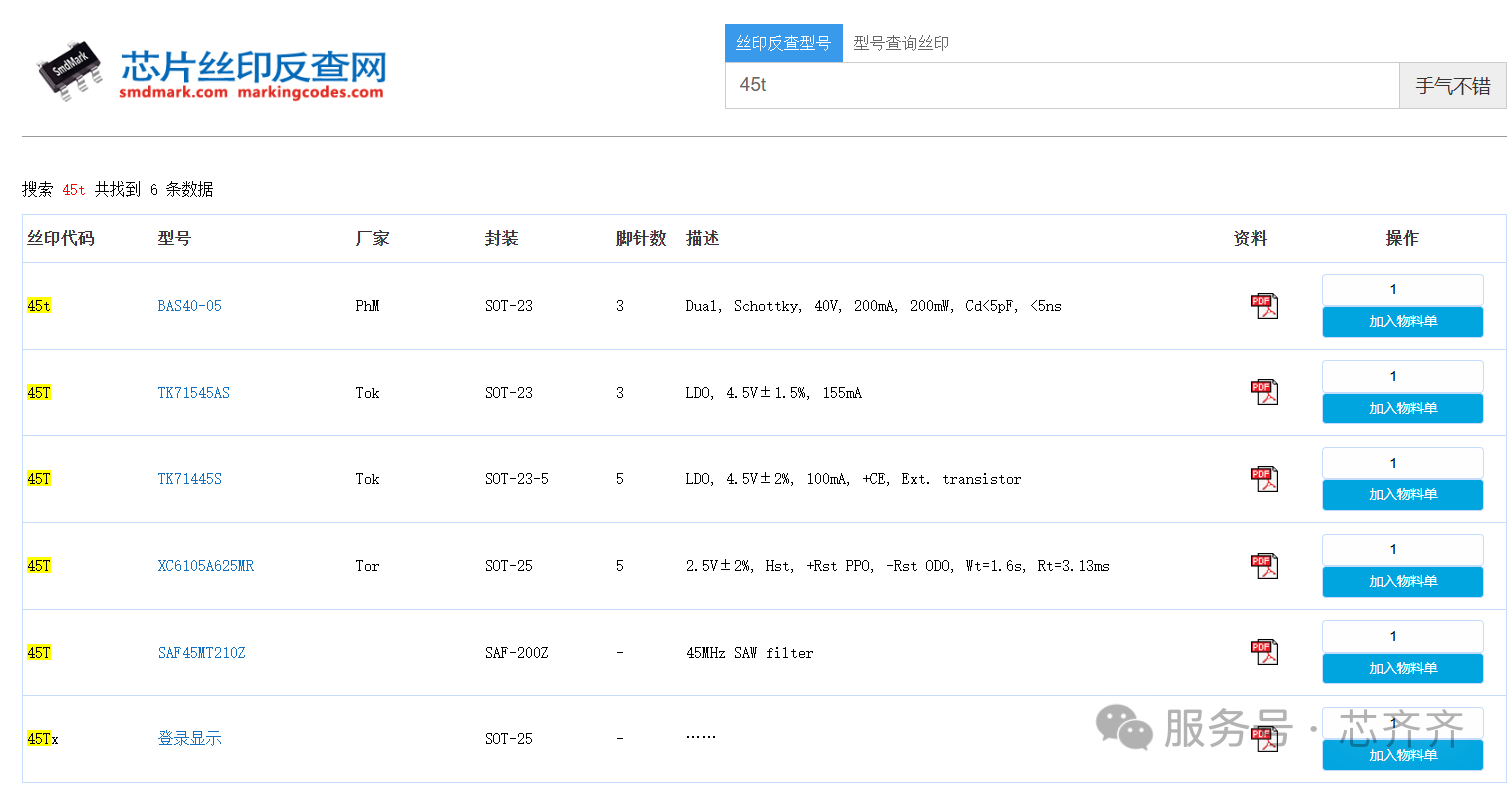Click the Dual, Schottky, 40V description
Image resolution: width=1512 pixels, height=789 pixels.
point(874,306)
